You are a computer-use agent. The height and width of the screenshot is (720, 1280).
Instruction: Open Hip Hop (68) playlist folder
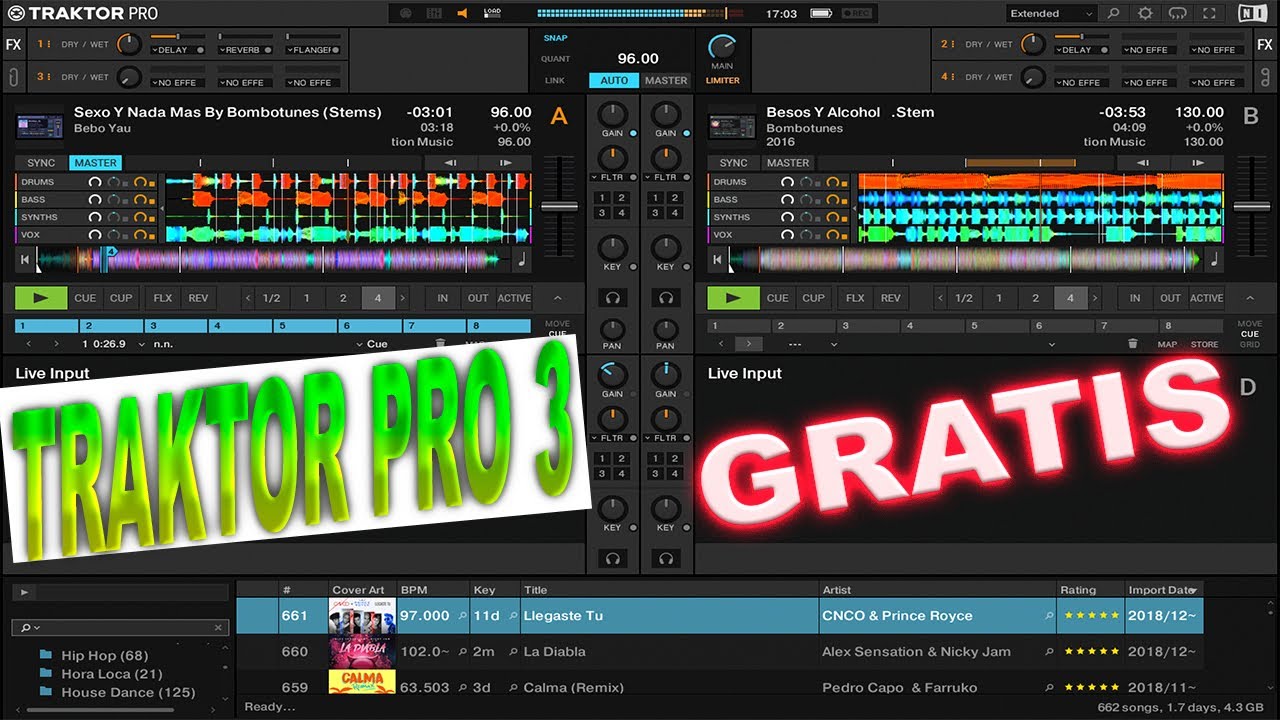(x=93, y=656)
